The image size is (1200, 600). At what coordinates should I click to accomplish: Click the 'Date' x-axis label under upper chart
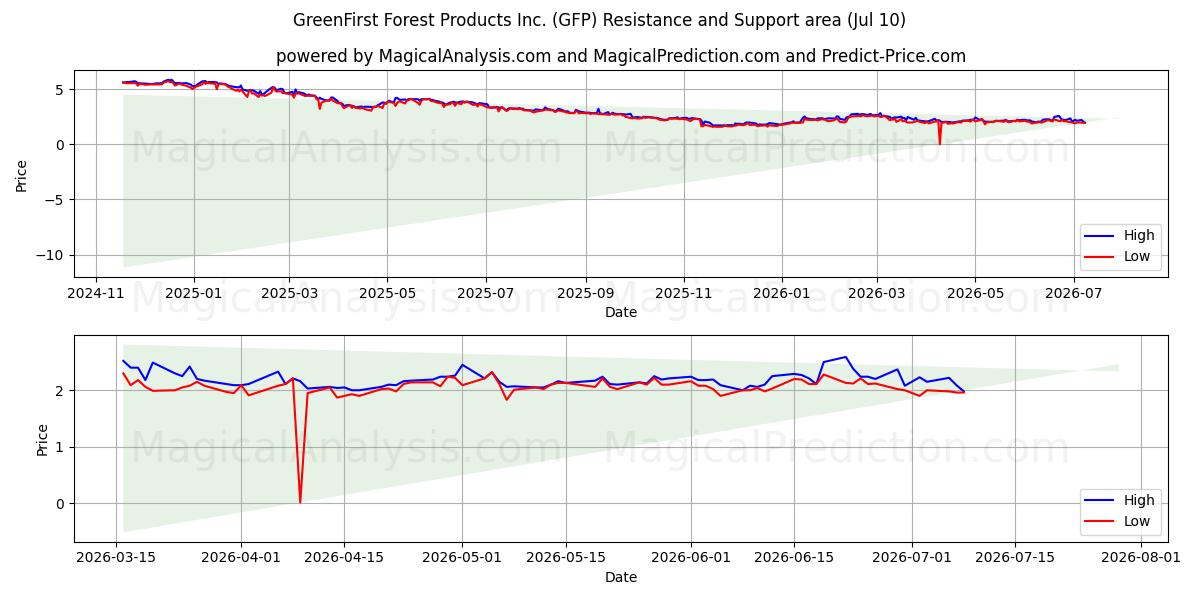coord(621,313)
